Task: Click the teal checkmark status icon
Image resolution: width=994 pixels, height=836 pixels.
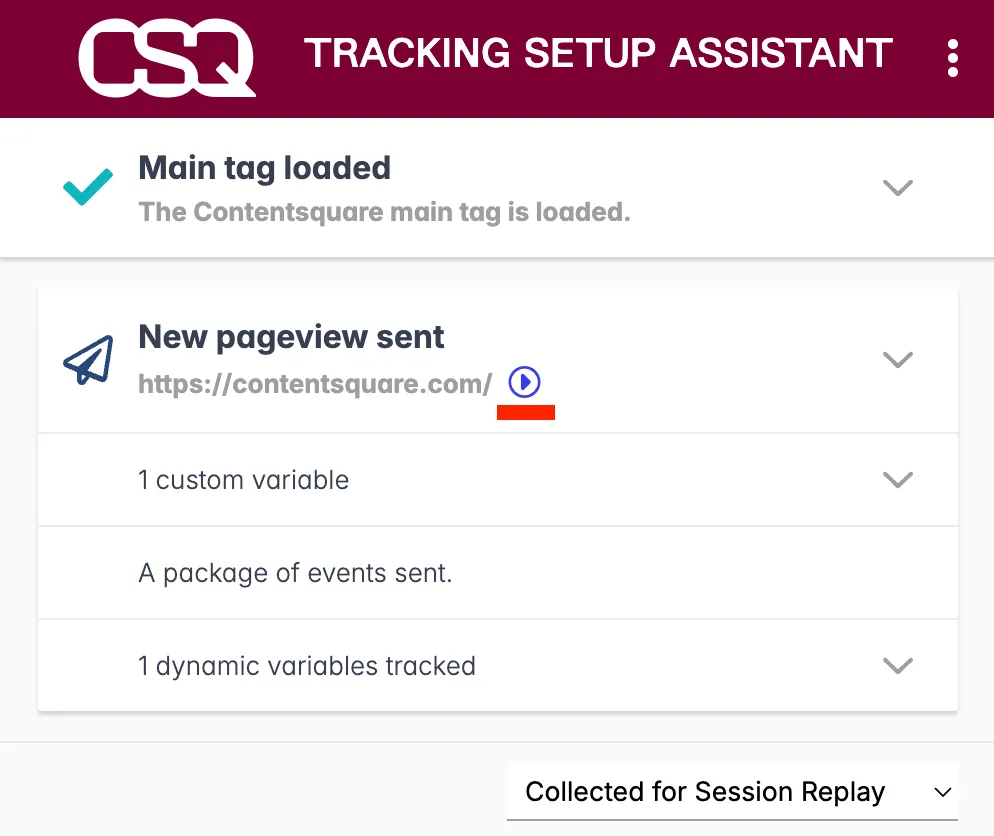Action: click(x=88, y=187)
